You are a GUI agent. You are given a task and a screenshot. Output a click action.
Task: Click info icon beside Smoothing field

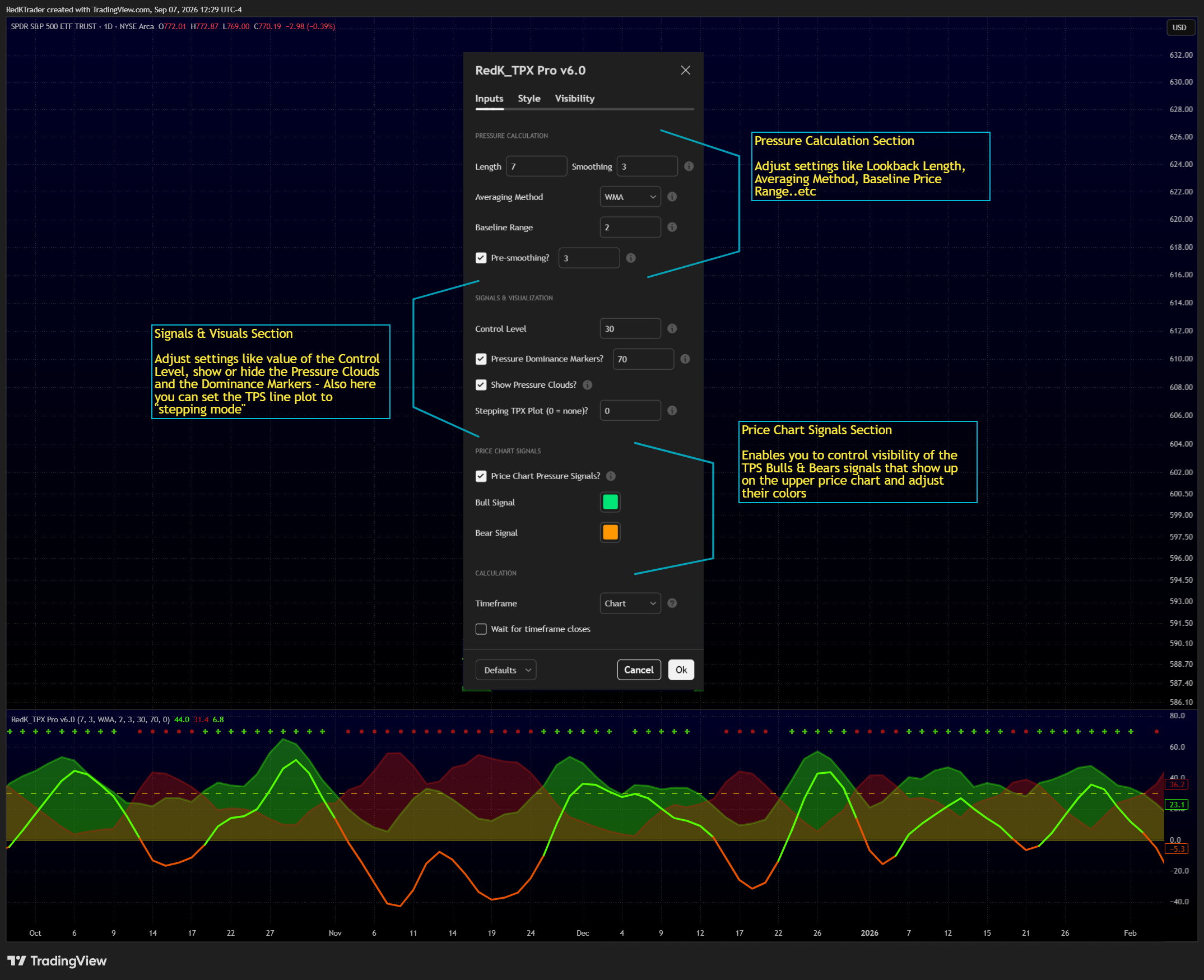pos(689,166)
